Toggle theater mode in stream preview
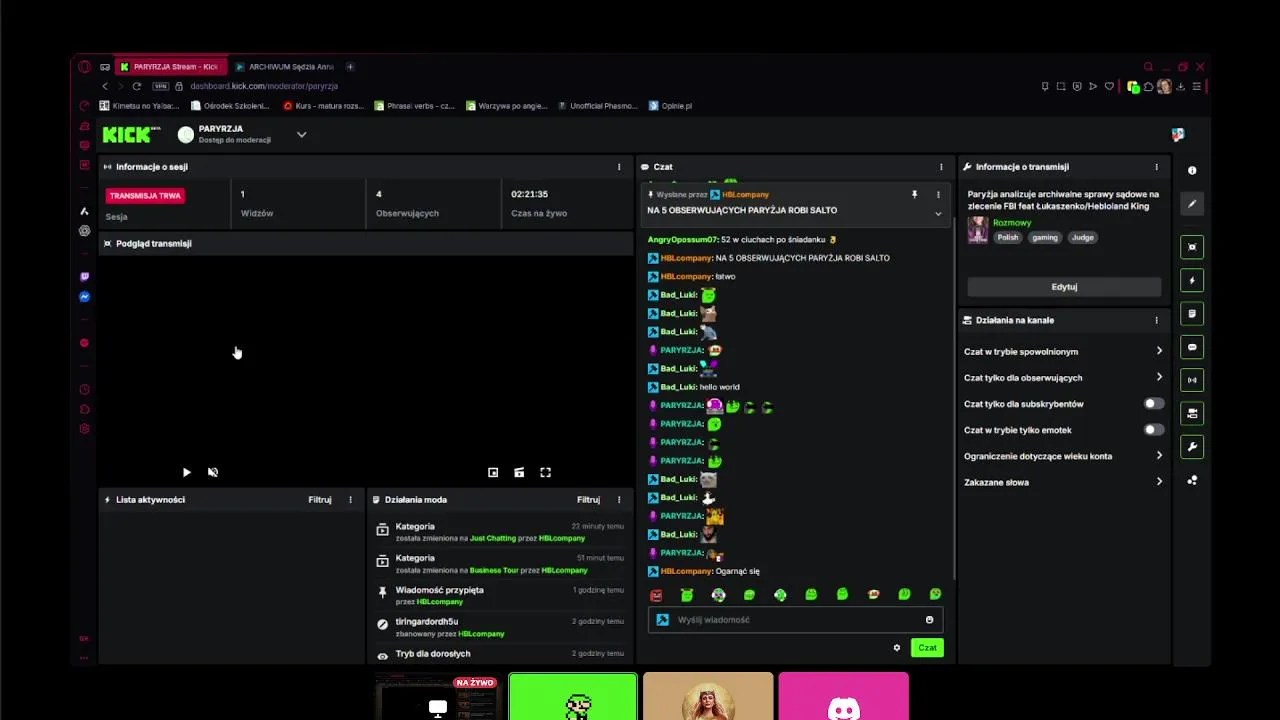Screen dimensions: 1280x720 tap(519, 472)
